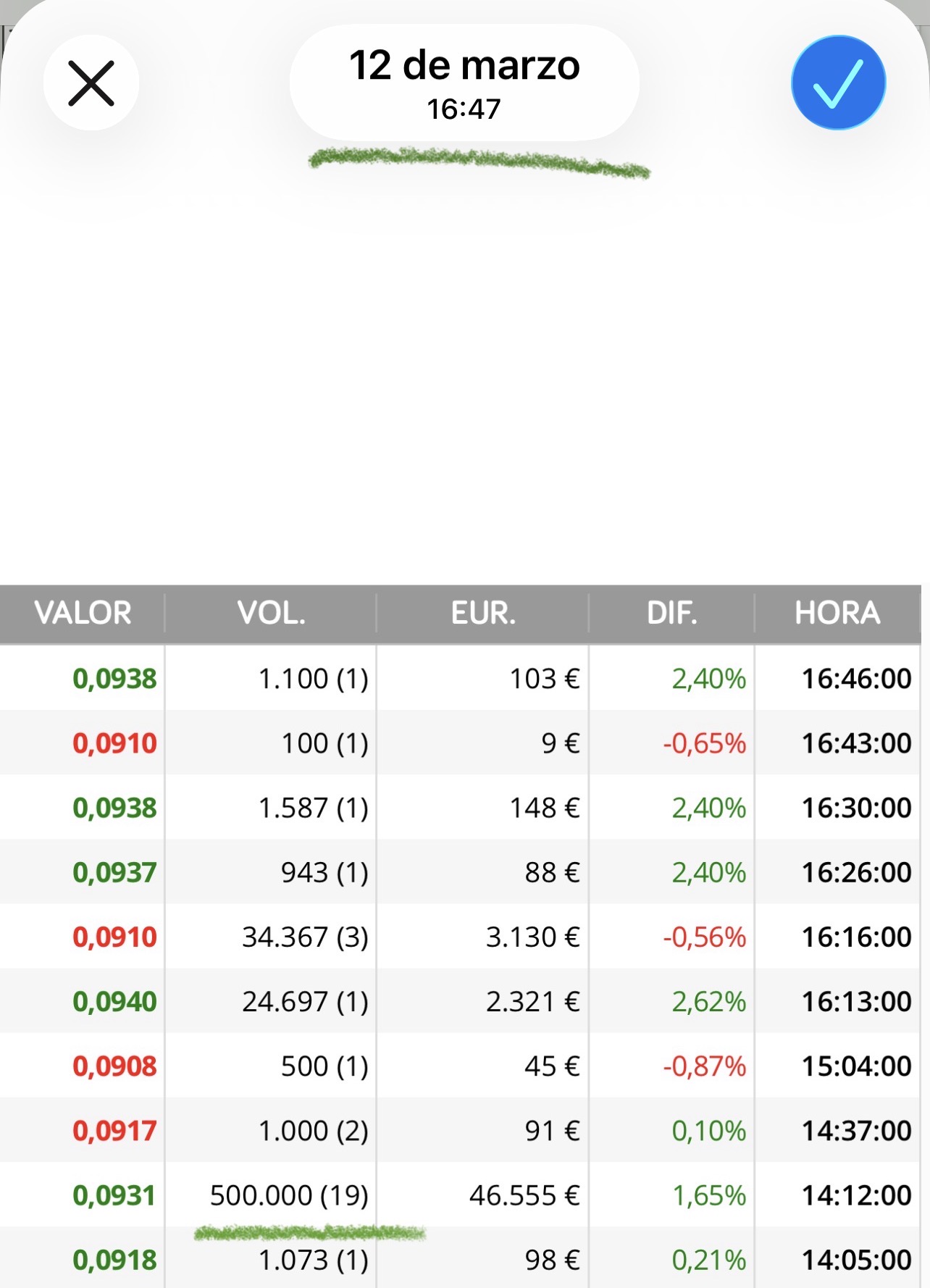930x1288 pixels.
Task: Open the 12 de marzo date pill
Action: coord(464,83)
